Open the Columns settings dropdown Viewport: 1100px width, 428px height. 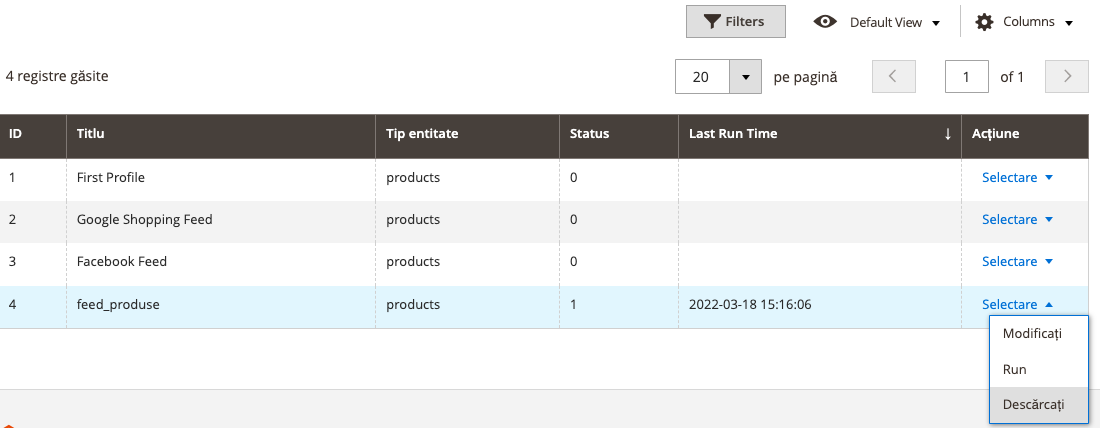[x=1024, y=22]
